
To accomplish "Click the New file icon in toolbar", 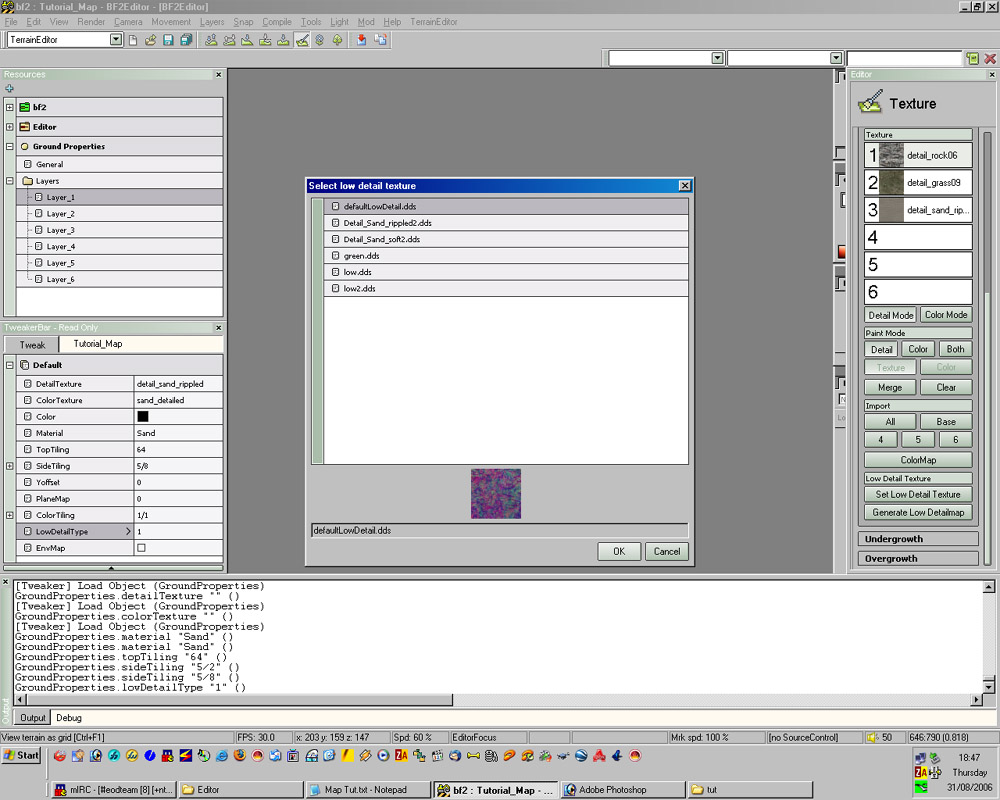I will coord(133,40).
